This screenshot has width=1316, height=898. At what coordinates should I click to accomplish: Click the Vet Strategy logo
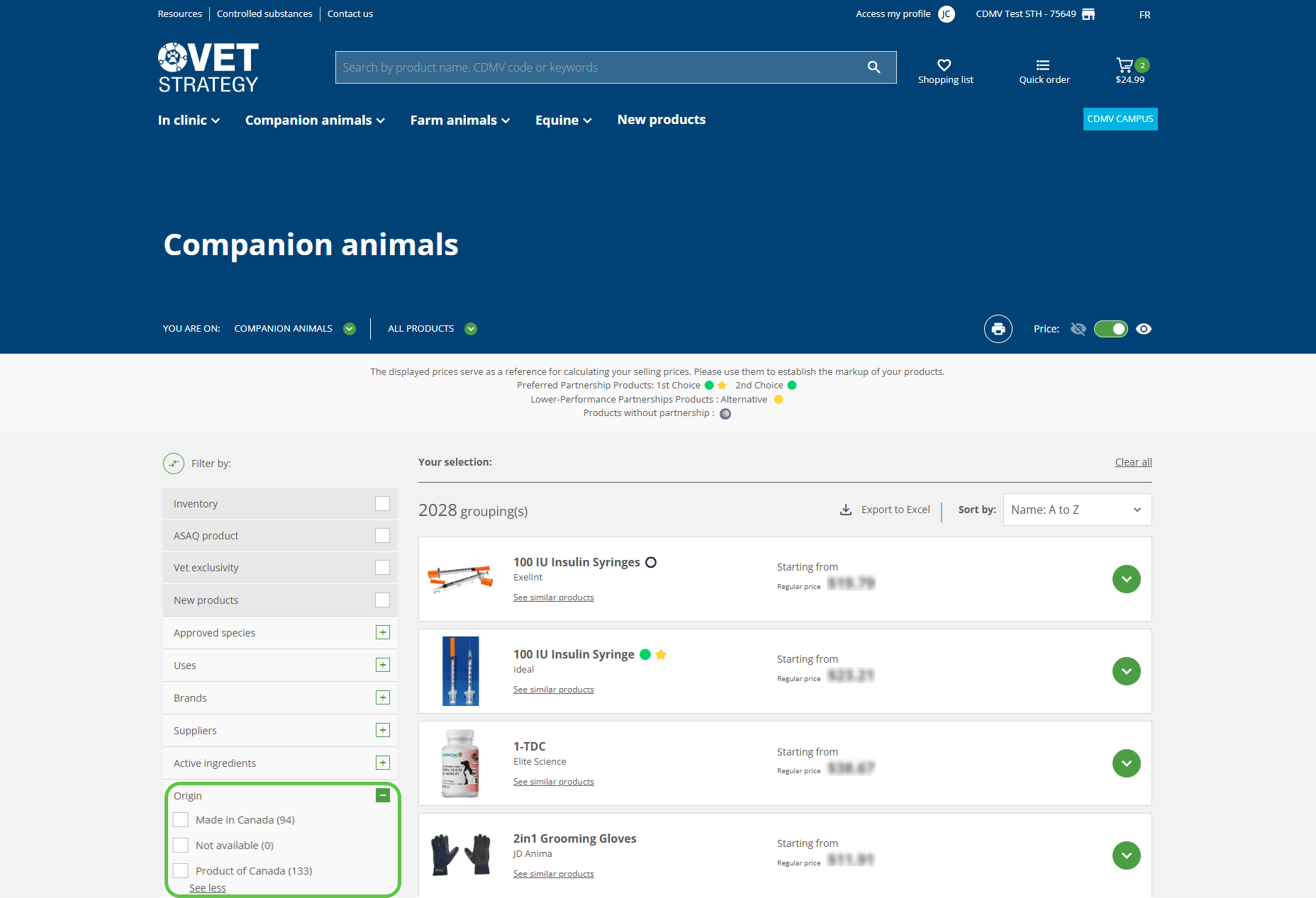coord(208,67)
